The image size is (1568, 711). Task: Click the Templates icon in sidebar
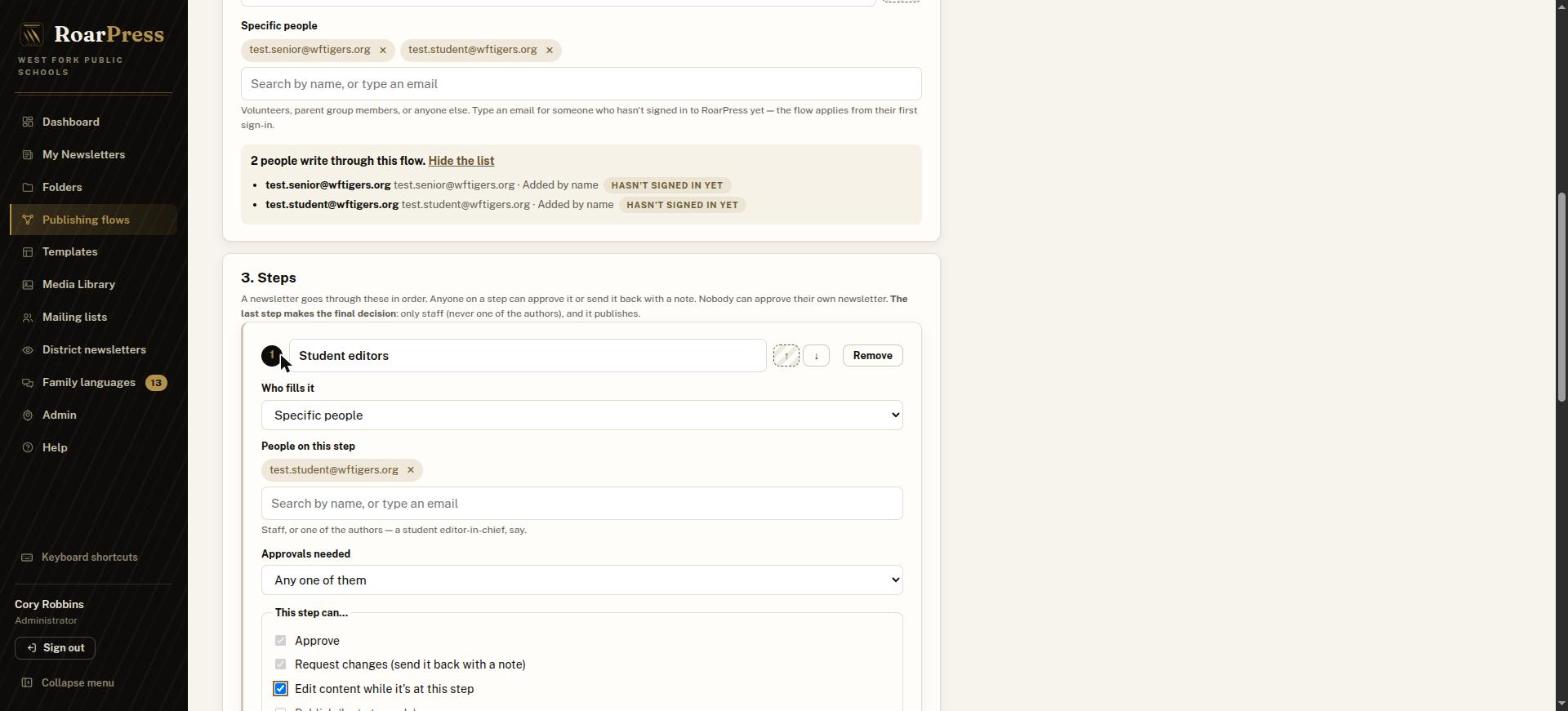point(28,252)
